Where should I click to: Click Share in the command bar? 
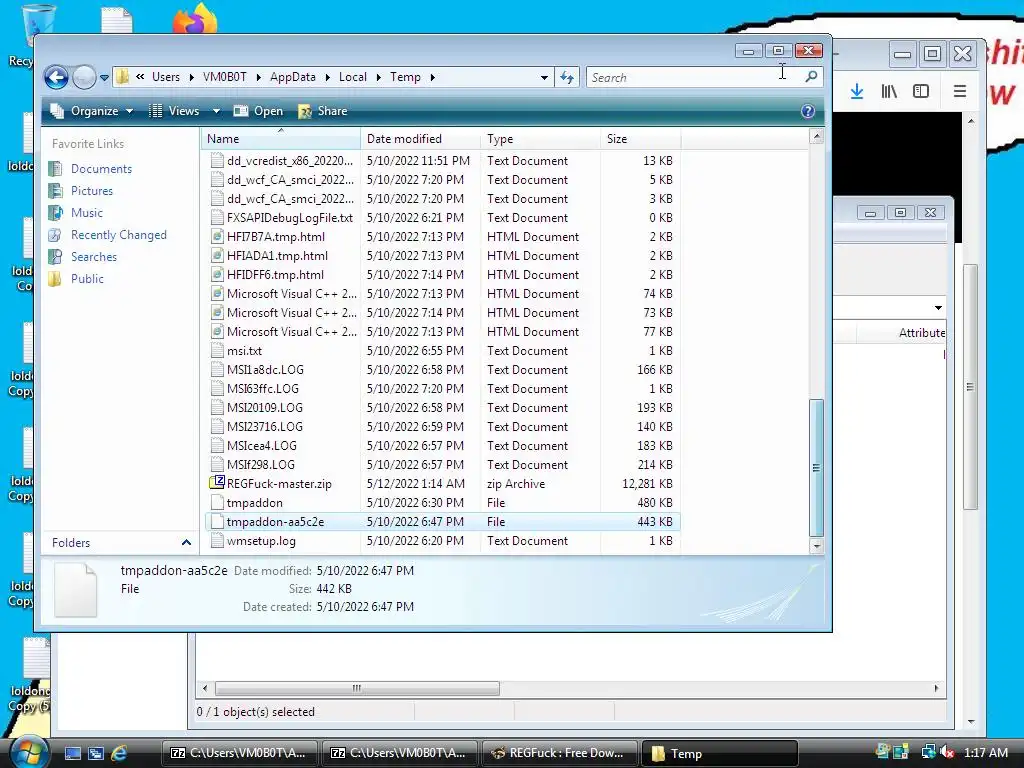323,111
